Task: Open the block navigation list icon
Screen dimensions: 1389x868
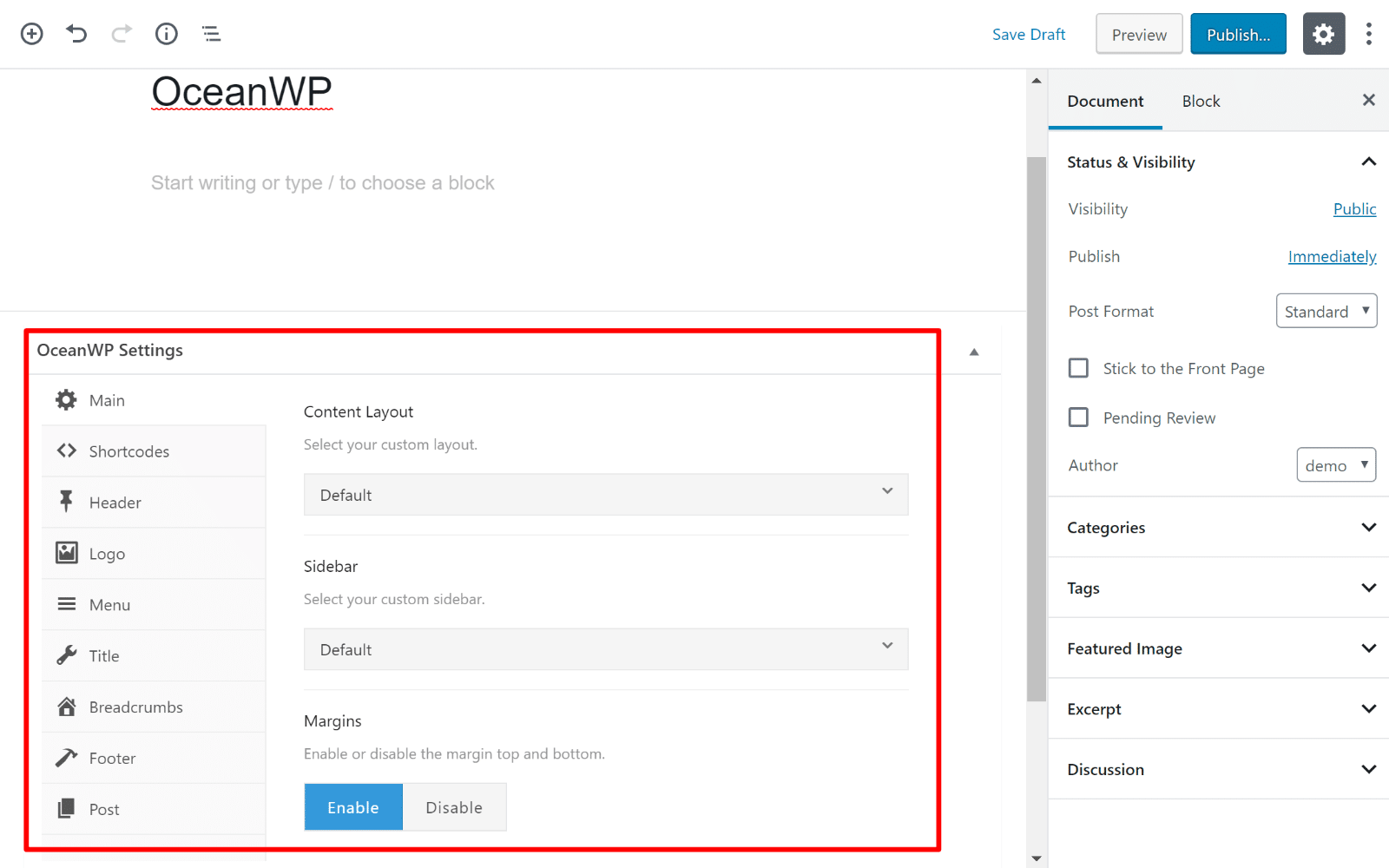Action: point(211,34)
